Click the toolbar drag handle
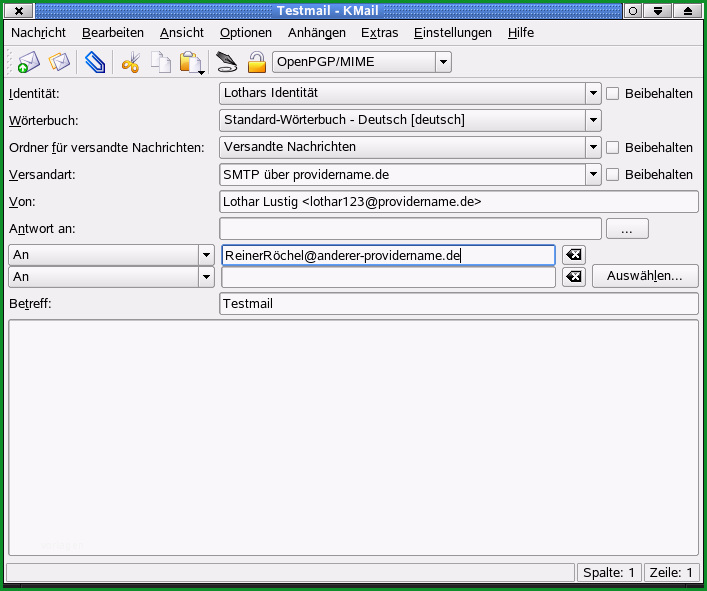 pos(9,62)
